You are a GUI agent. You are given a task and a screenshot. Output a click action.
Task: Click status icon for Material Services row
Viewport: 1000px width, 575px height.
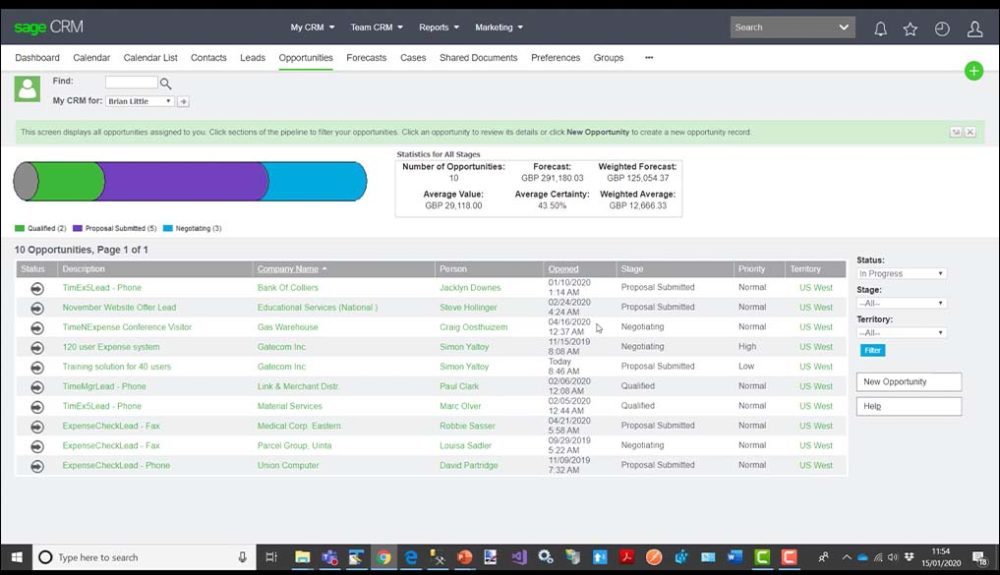[37, 407]
